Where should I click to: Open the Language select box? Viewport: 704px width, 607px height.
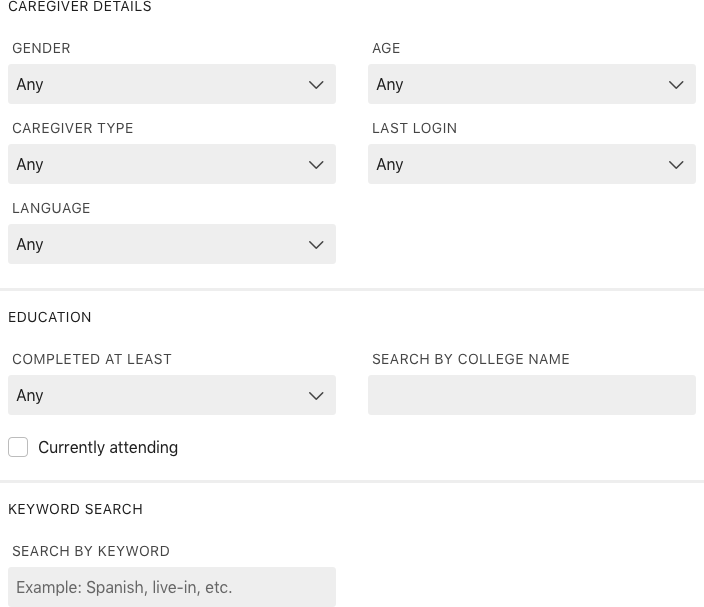(x=150, y=245)
